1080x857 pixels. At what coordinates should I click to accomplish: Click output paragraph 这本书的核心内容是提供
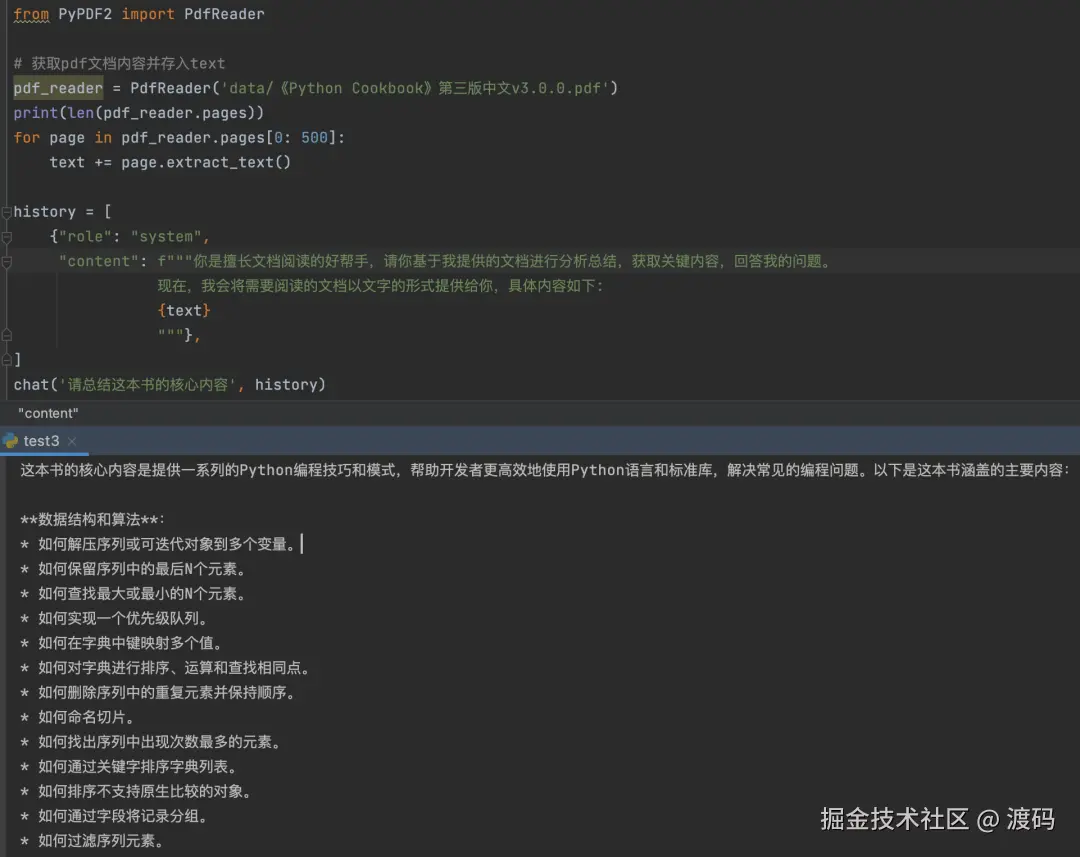coord(545,470)
